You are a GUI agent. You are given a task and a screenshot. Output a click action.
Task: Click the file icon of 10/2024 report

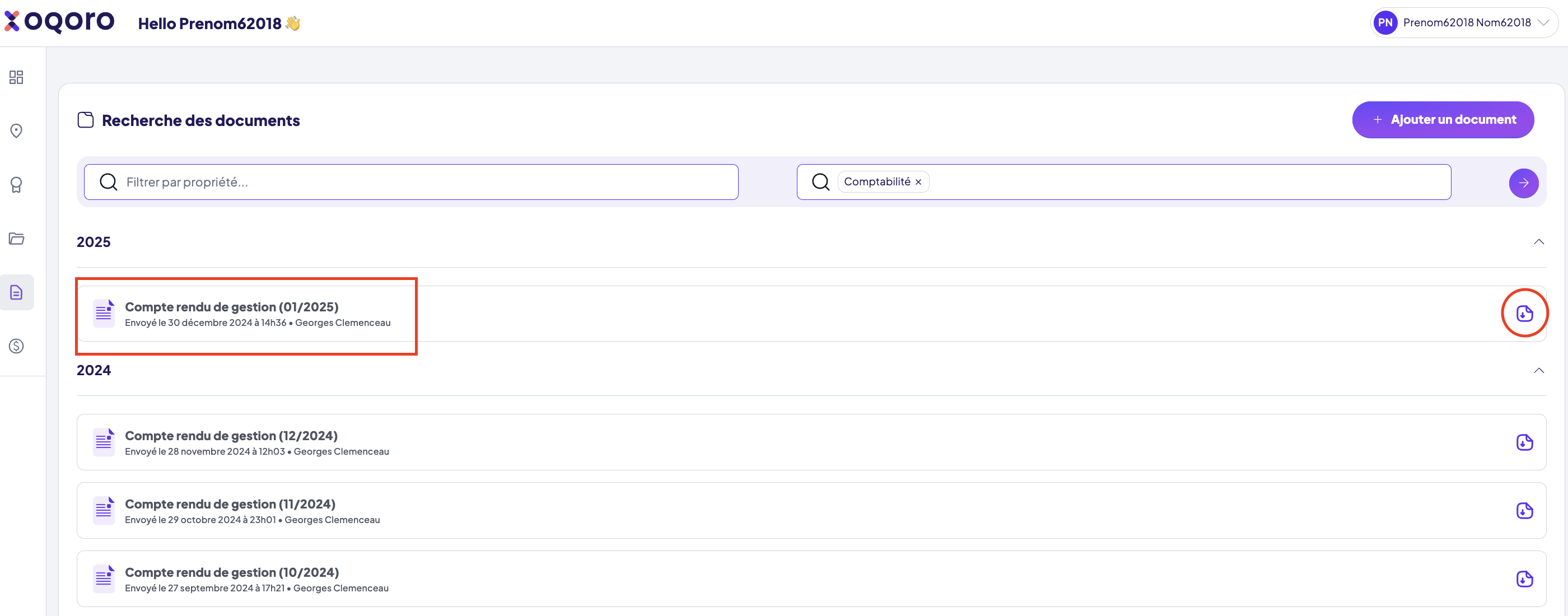[104, 579]
